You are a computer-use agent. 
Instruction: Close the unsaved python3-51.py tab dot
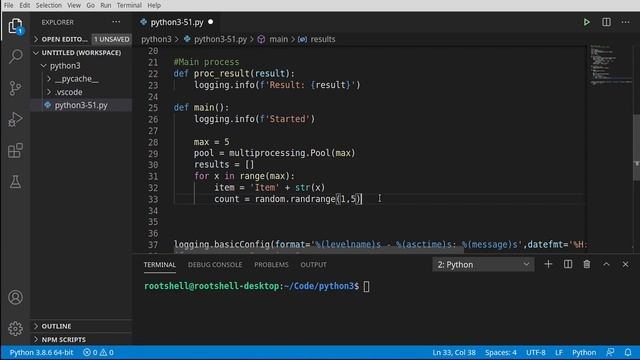211,22
